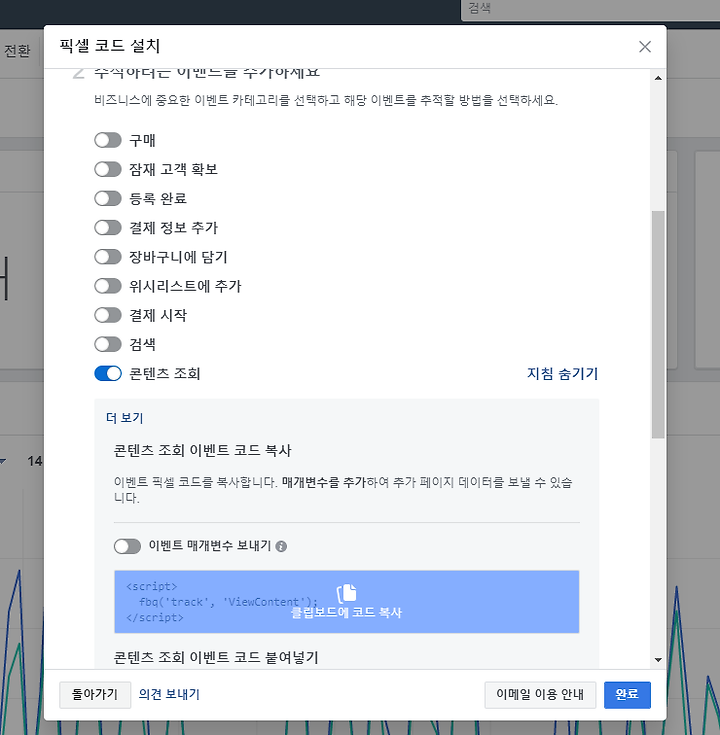Click the 콘텐츠 조회 이벤트 코드 복사 heading
The height and width of the screenshot is (735, 720).
[202, 450]
